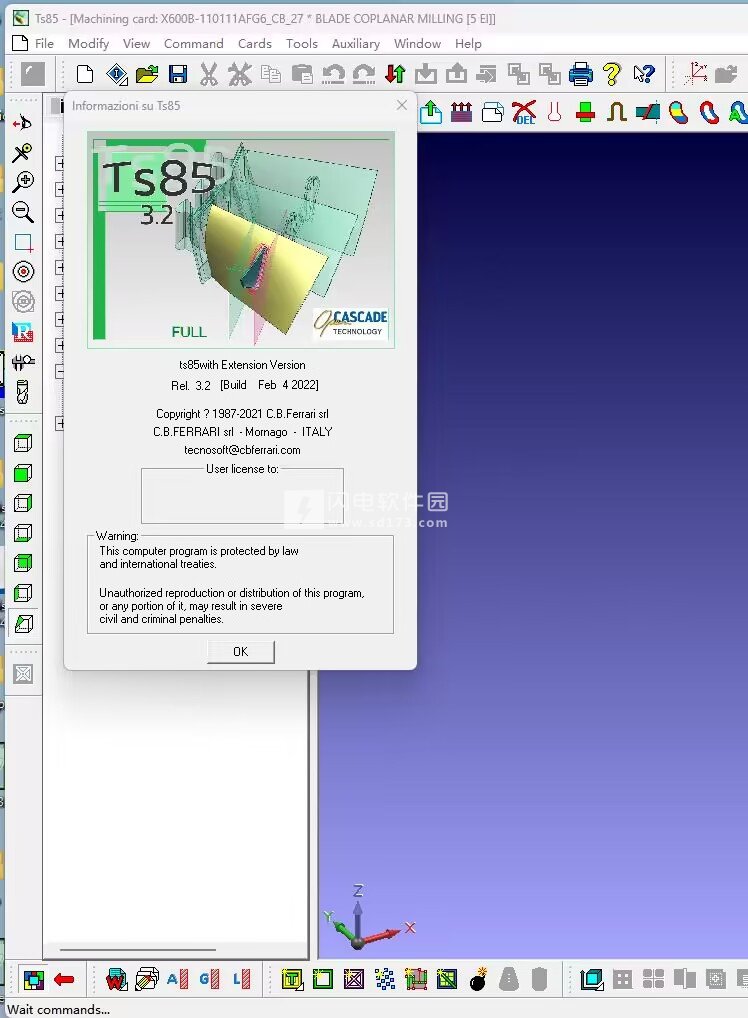
Task: Click the yellow question mark help icon
Action: 612,74
